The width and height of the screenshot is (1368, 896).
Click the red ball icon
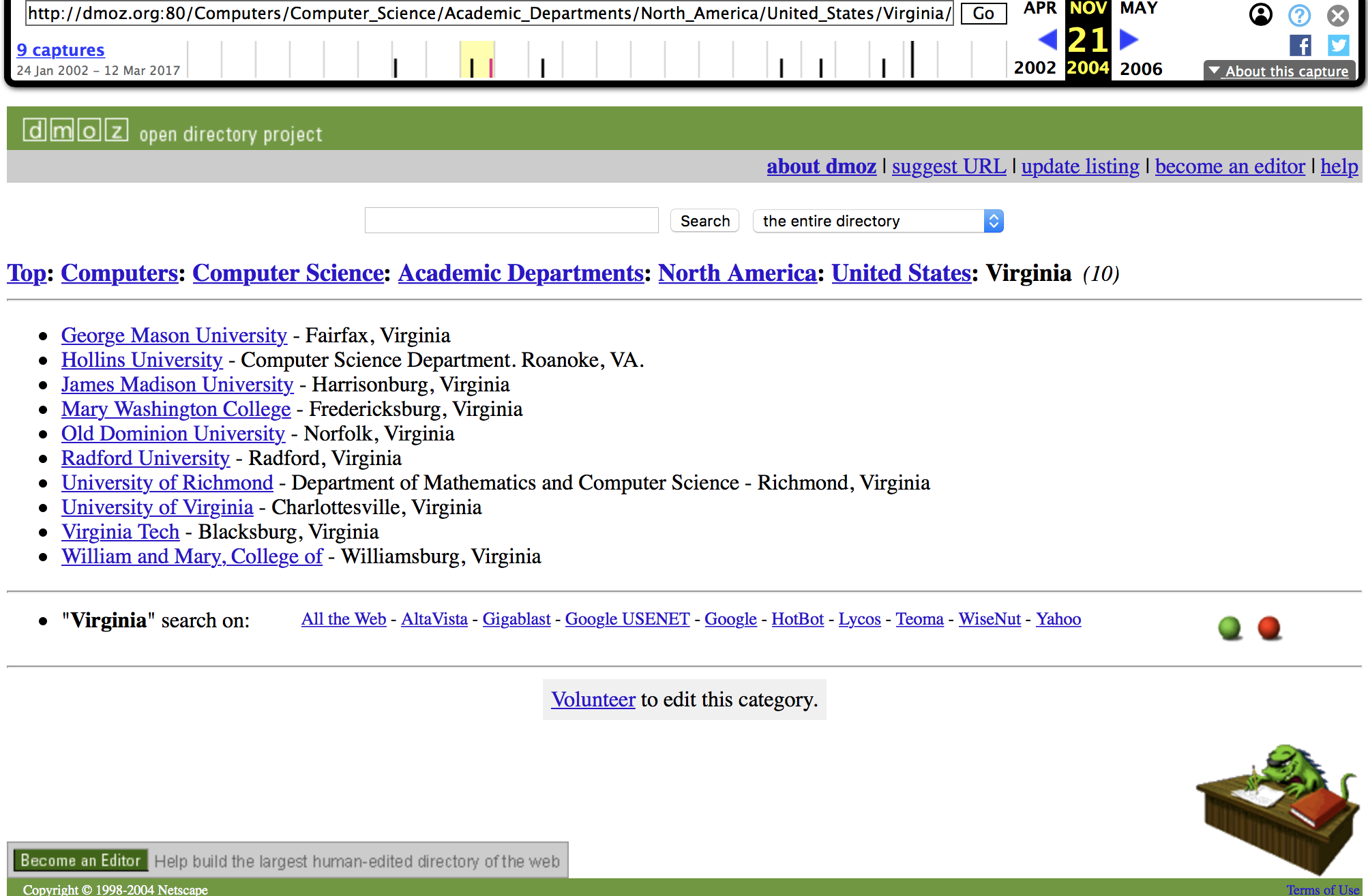pyautogui.click(x=1269, y=628)
